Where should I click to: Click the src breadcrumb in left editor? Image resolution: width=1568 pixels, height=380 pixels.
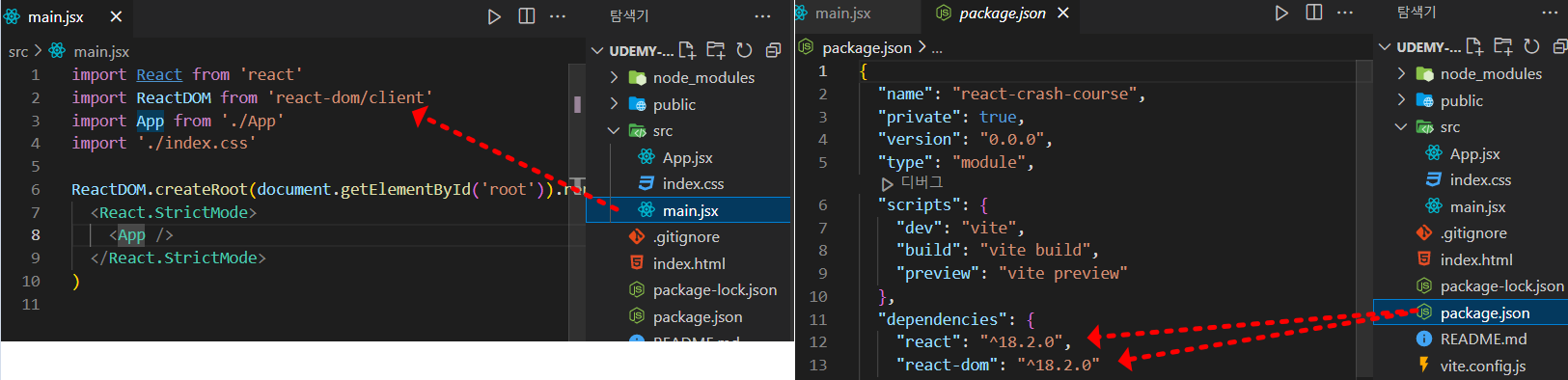[x=18, y=51]
